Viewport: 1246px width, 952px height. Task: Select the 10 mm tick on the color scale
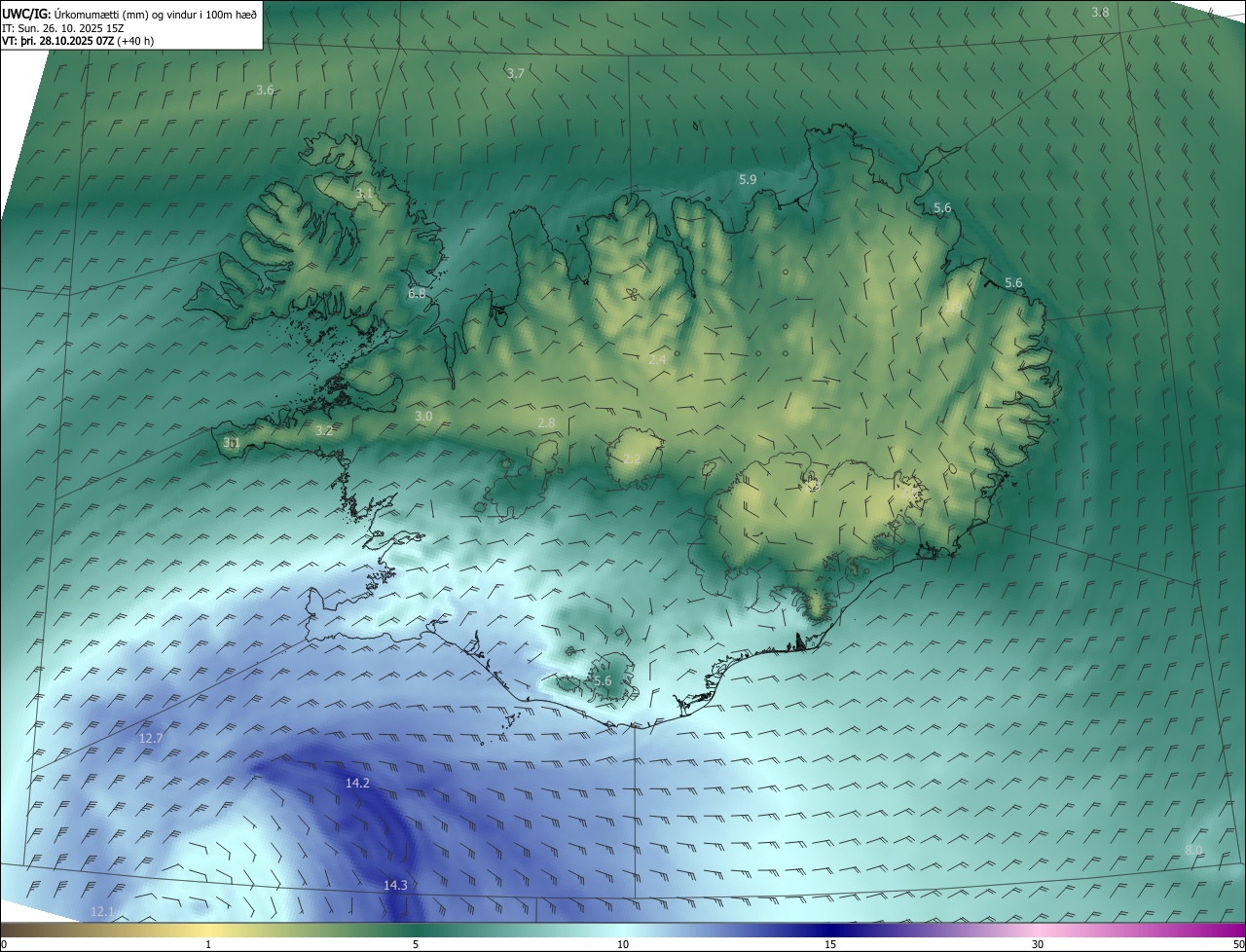click(623, 944)
